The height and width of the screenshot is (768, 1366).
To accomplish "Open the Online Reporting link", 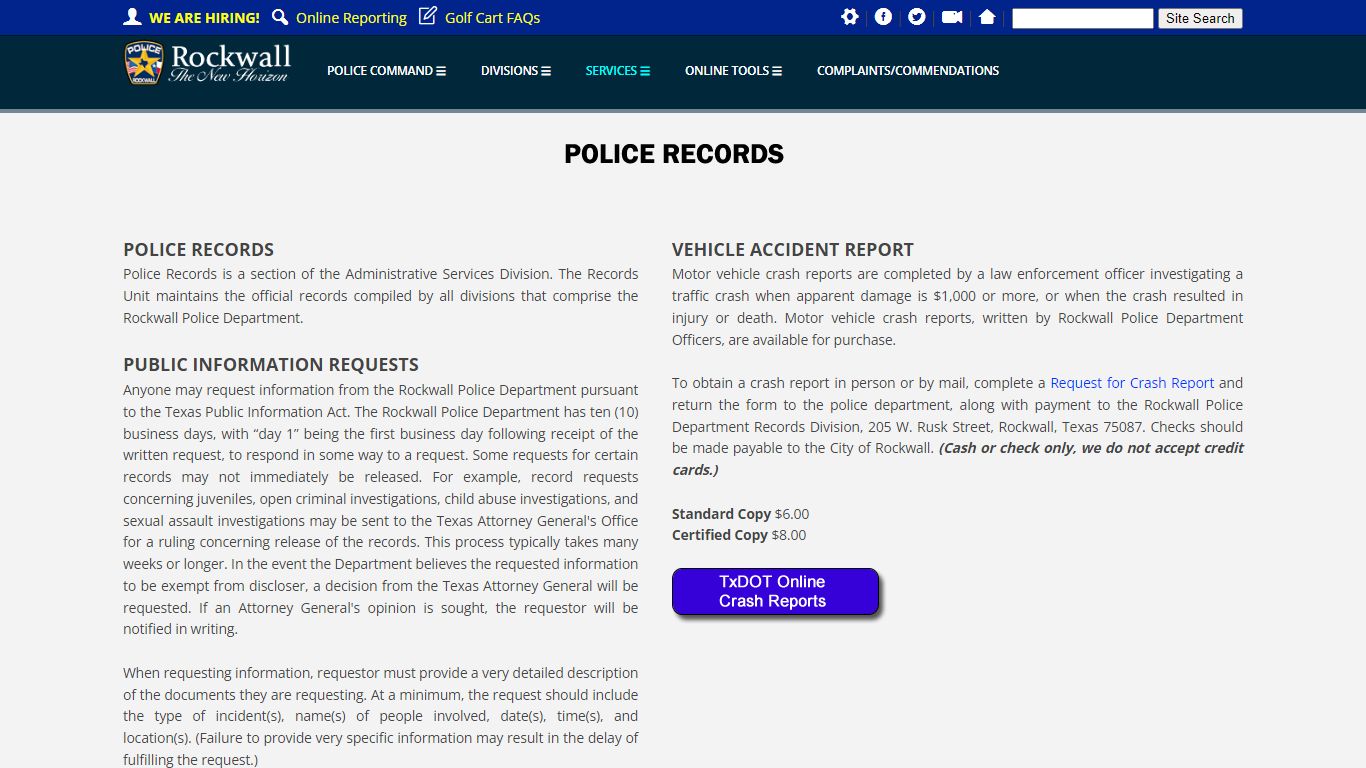I will coord(351,18).
